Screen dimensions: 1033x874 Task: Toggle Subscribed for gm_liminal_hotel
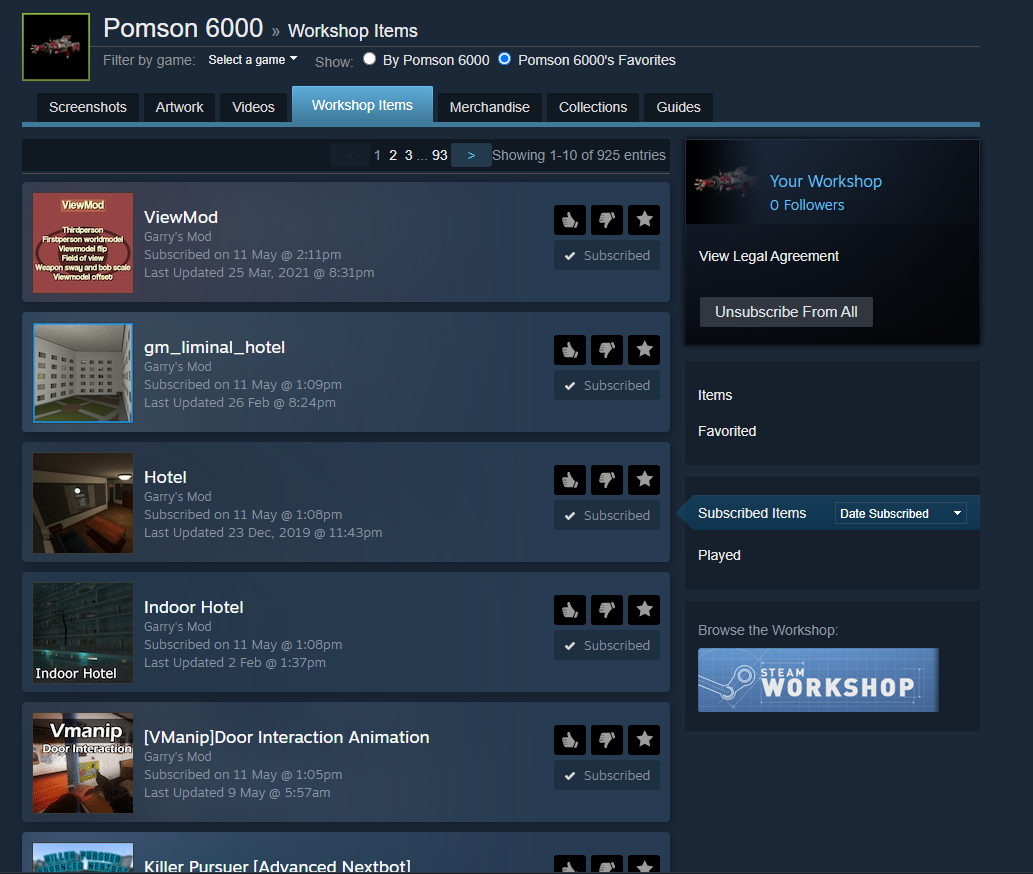pyautogui.click(x=607, y=385)
